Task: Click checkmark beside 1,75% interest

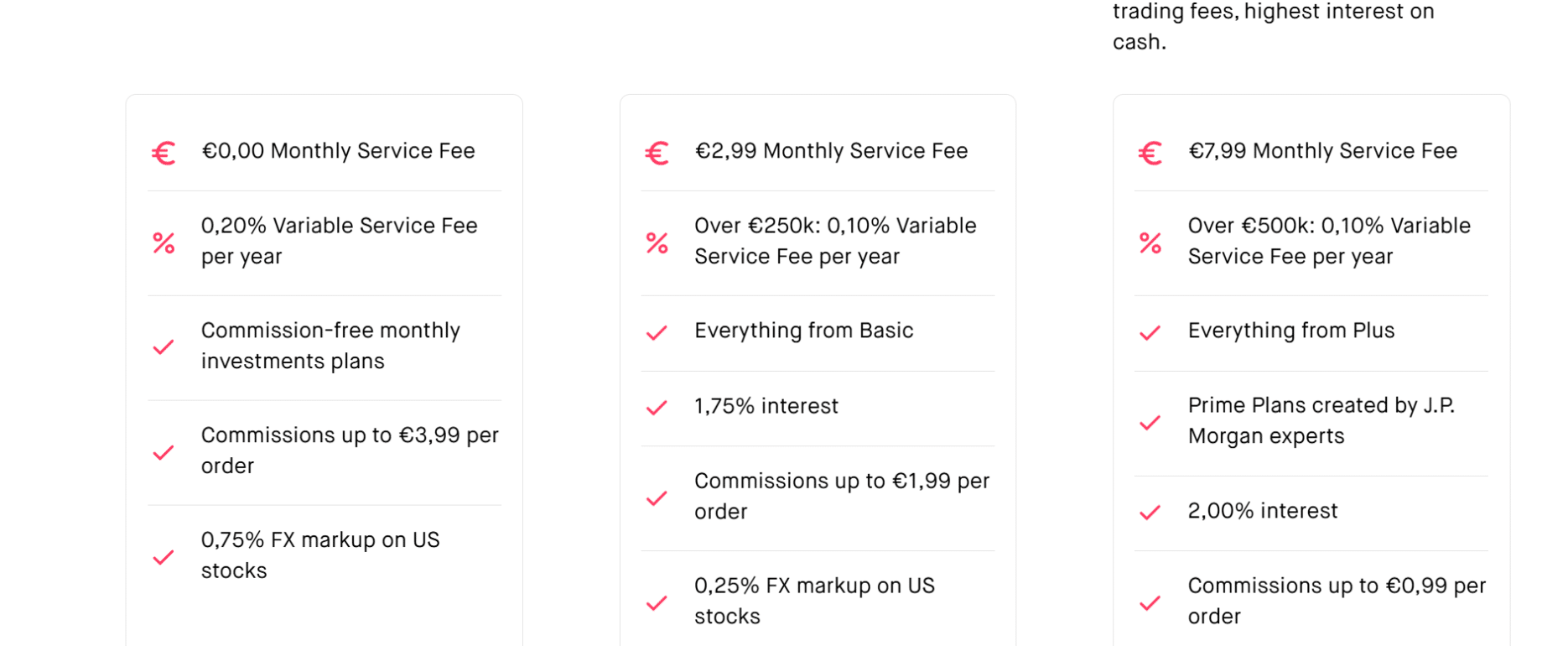Action: (x=657, y=408)
